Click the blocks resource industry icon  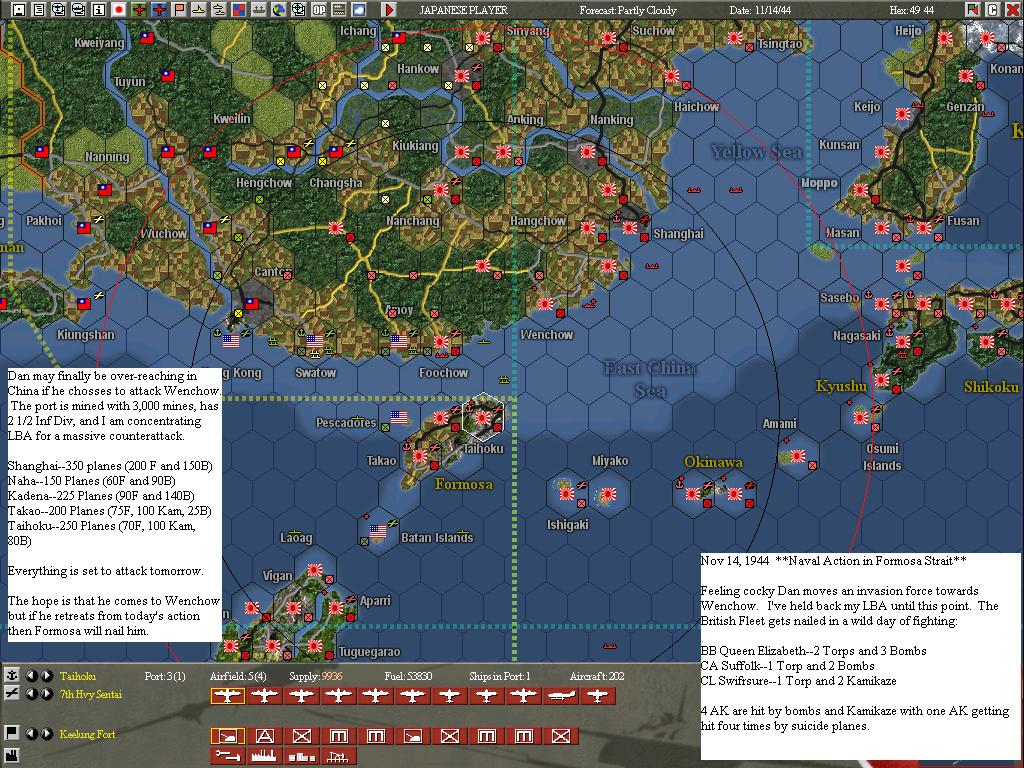click(x=302, y=756)
